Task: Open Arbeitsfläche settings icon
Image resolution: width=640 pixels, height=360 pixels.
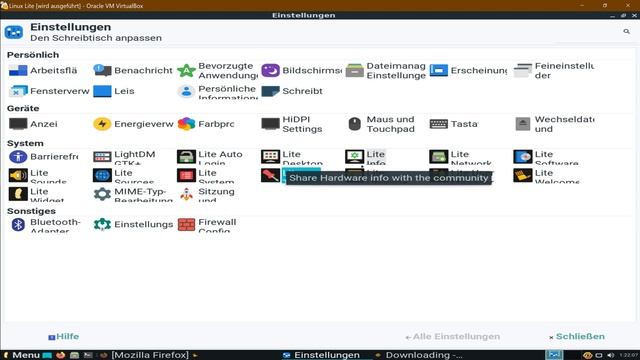Action: tap(18, 71)
